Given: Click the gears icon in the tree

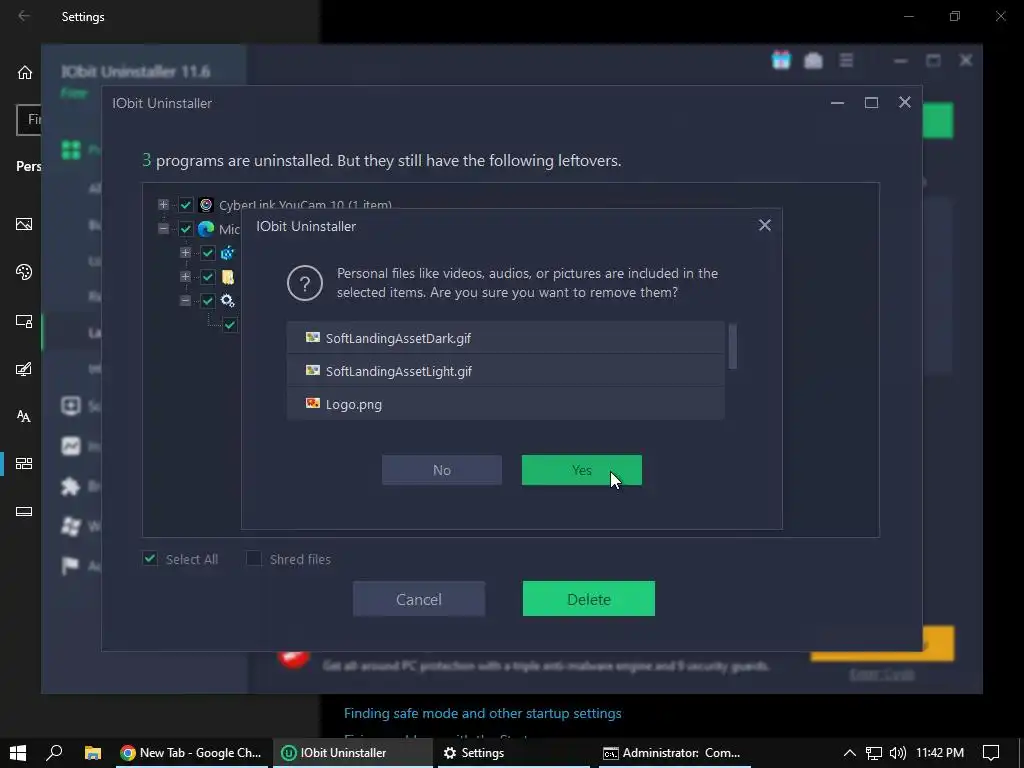Looking at the screenshot, I should tap(227, 300).
